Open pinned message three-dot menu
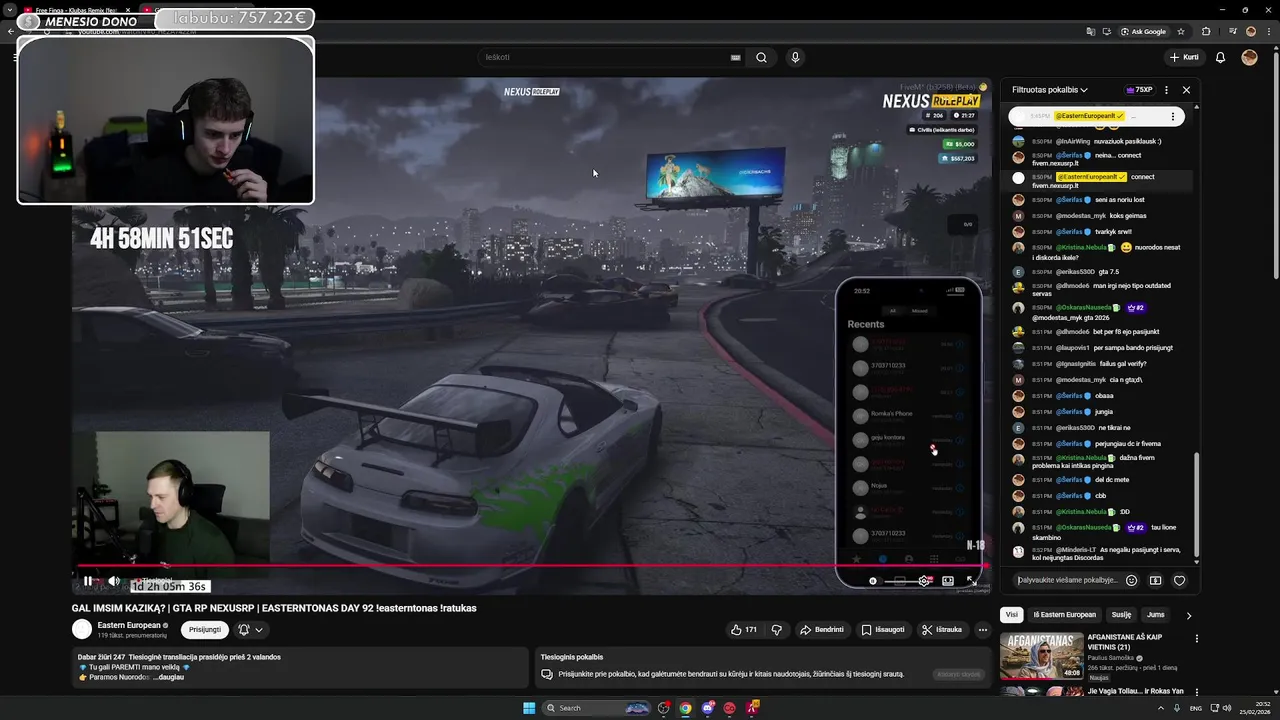This screenshot has height=720, width=1280. coord(1173,116)
